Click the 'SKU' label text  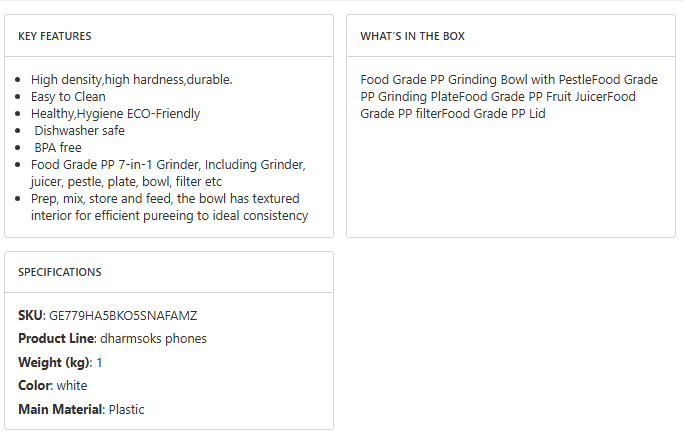coord(30,315)
